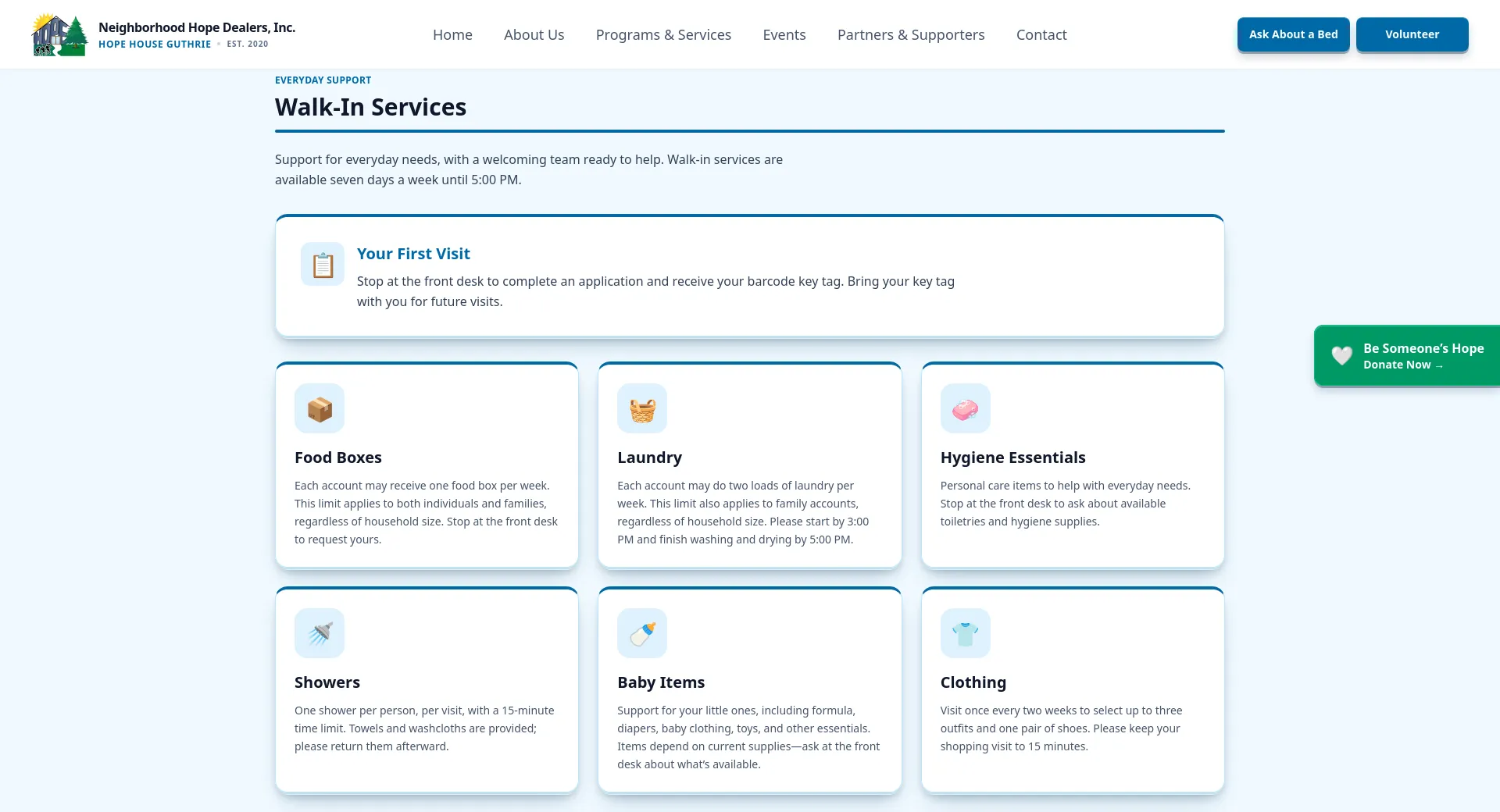Click the Hygiene Essentials soap icon

pyautogui.click(x=966, y=408)
